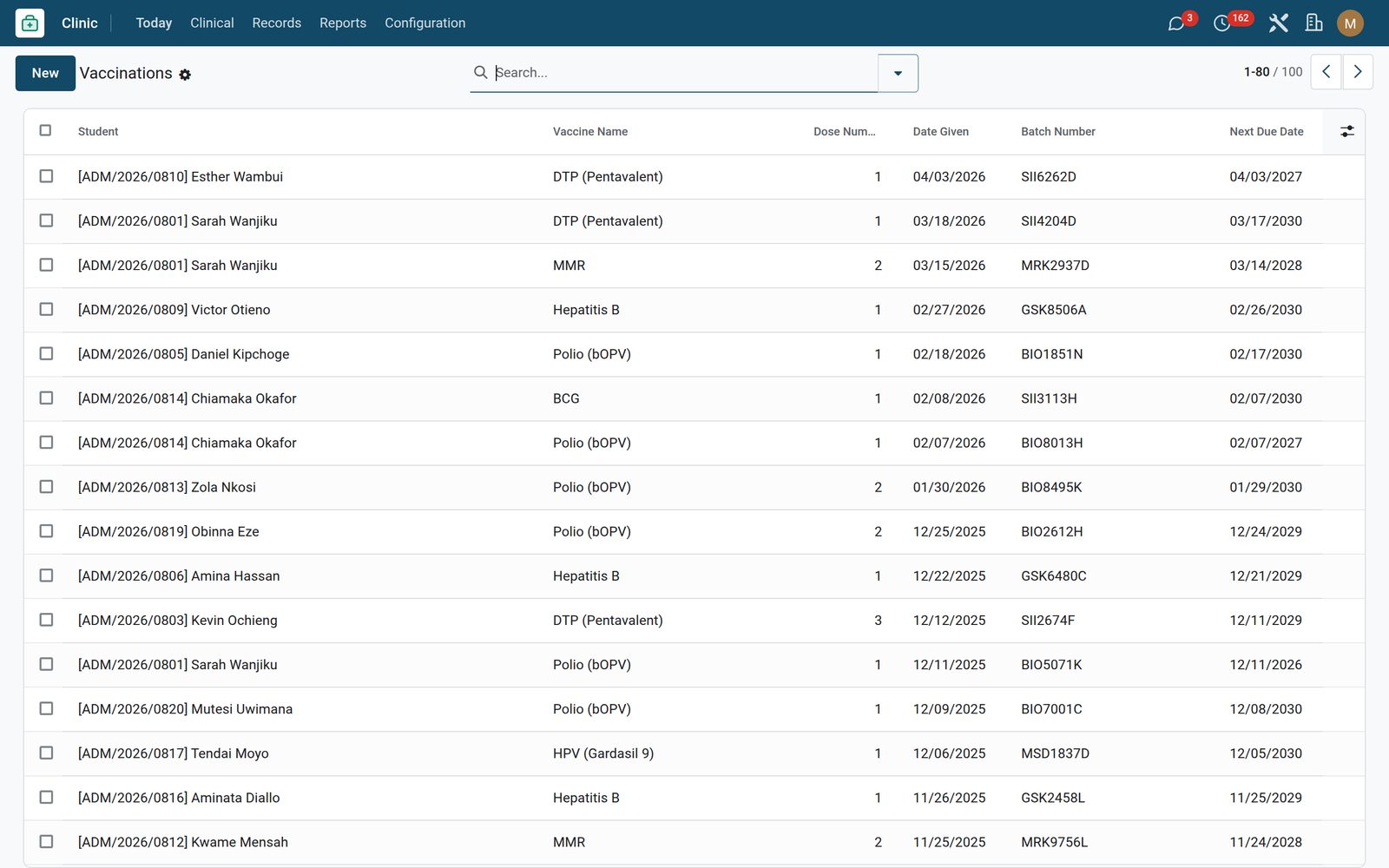1389x868 pixels.
Task: Select the checkbox for Esther Wambui's record
Action: click(x=46, y=176)
